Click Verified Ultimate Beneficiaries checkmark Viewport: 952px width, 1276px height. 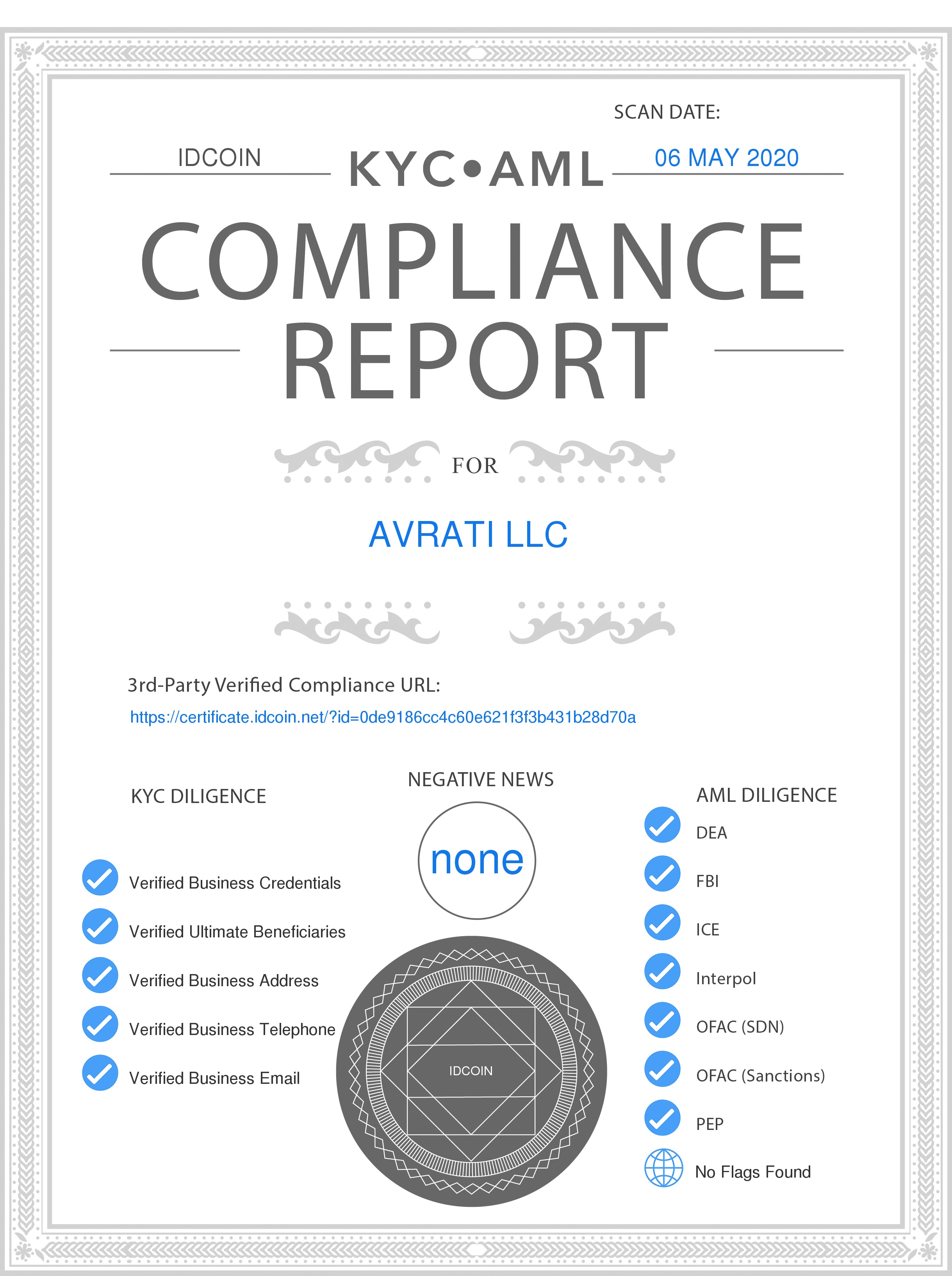coord(100,926)
